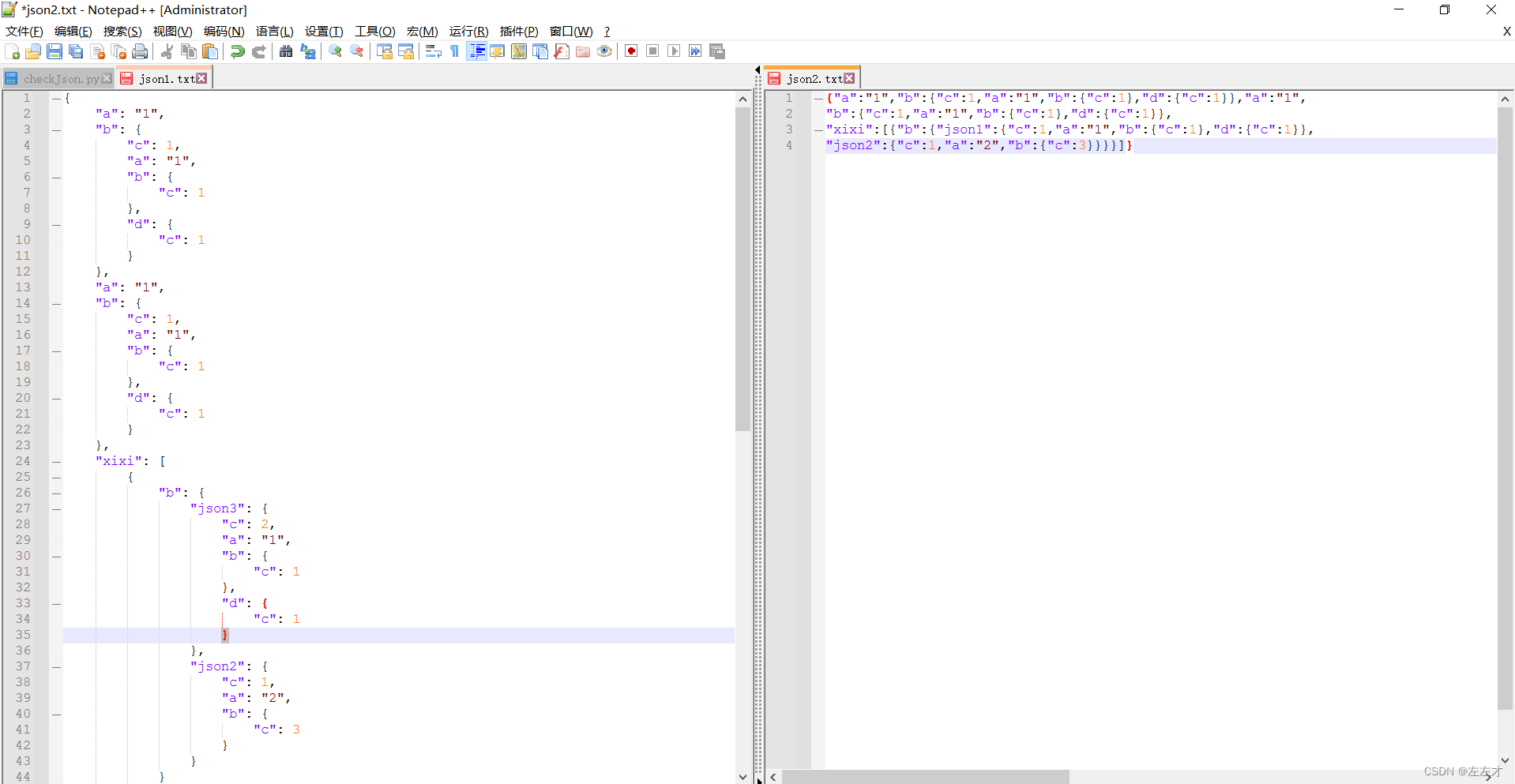Toggle indent guide display icon

click(x=476, y=51)
